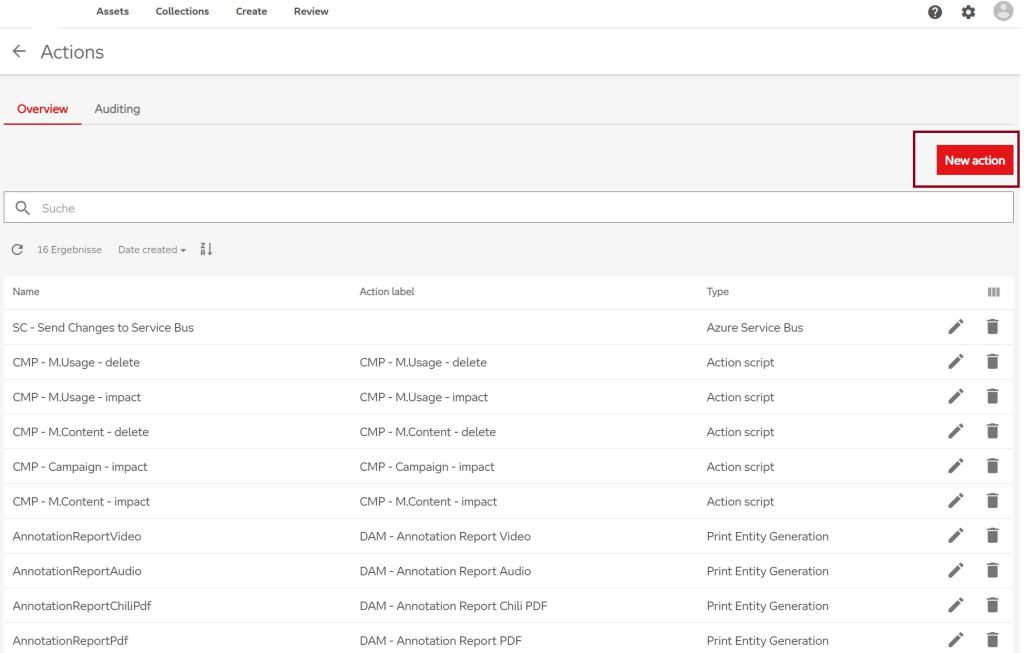Click the back arrow next to Actions
Image resolution: width=1024 pixels, height=653 pixels.
tap(18, 52)
